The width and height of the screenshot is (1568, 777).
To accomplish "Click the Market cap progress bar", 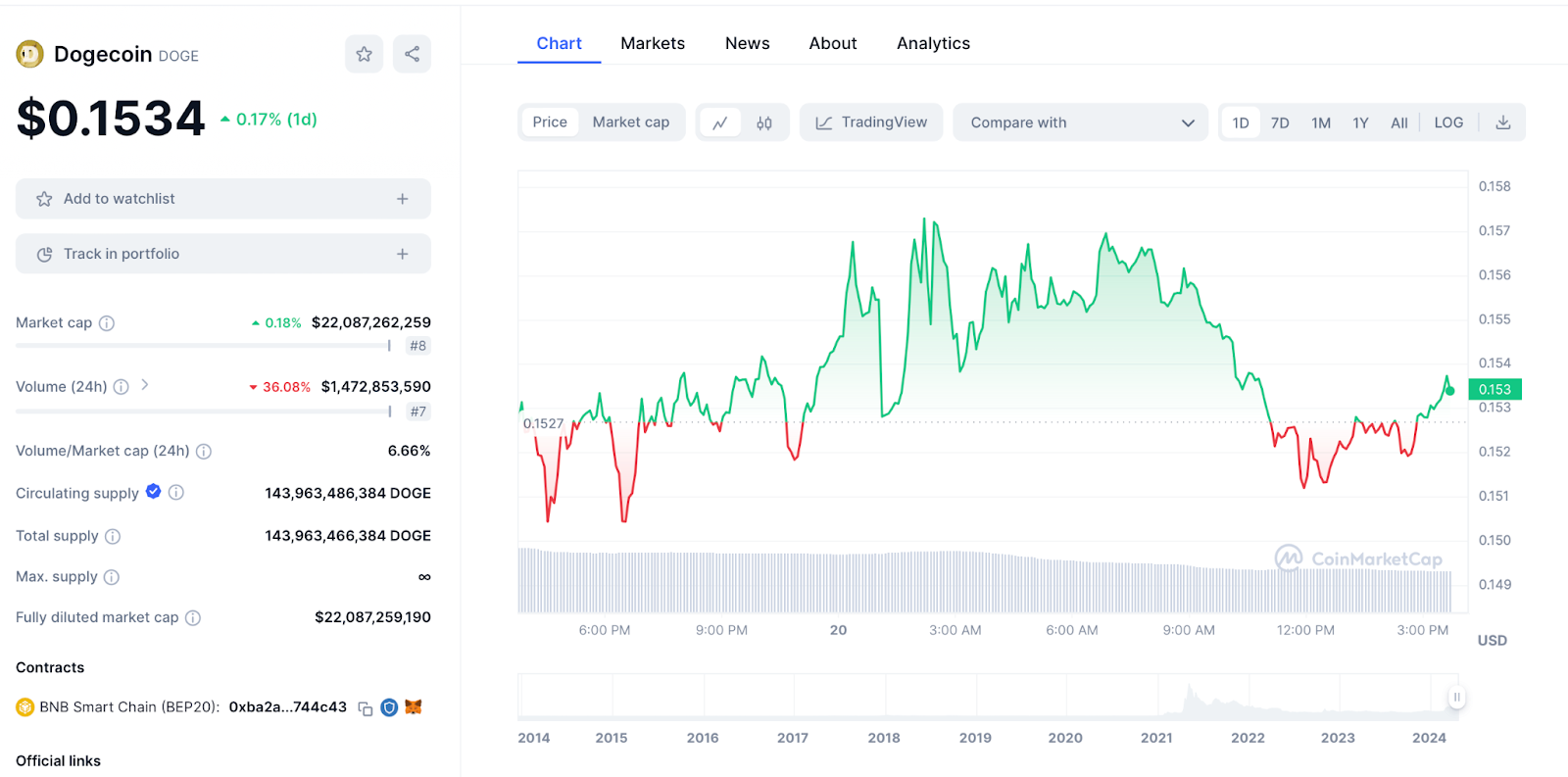I will click(x=204, y=346).
